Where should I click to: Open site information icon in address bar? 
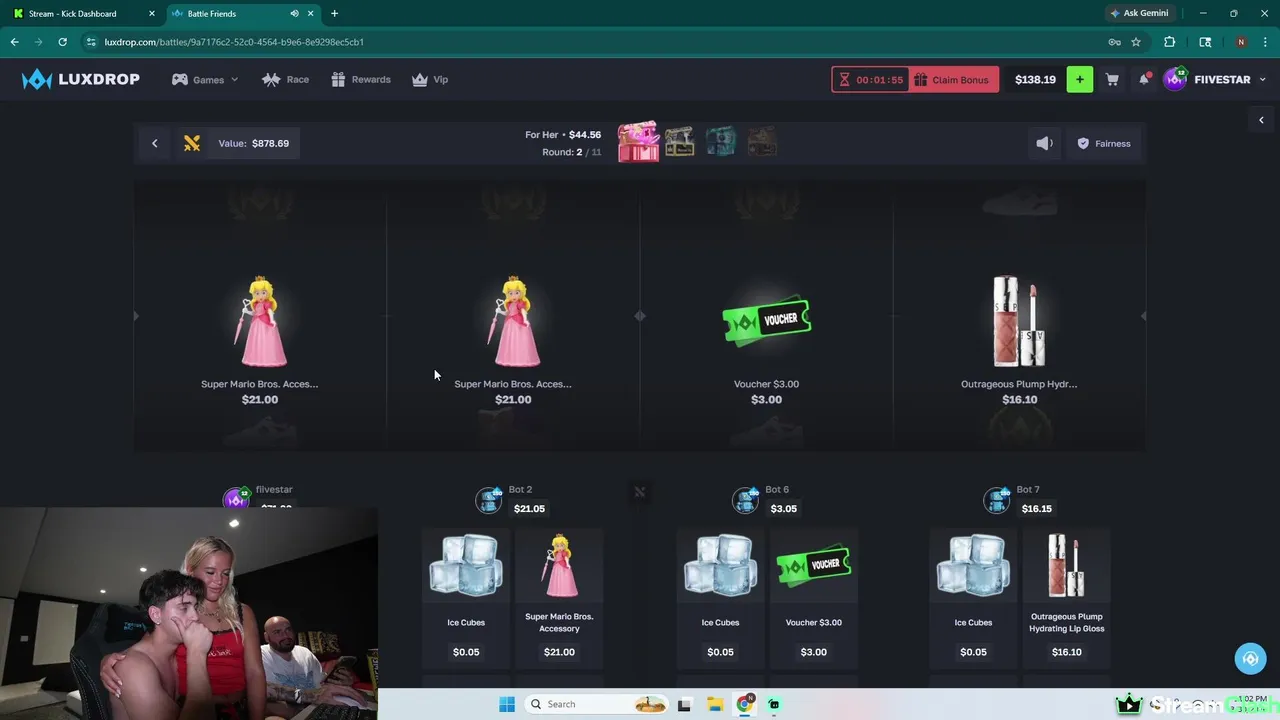click(x=91, y=42)
